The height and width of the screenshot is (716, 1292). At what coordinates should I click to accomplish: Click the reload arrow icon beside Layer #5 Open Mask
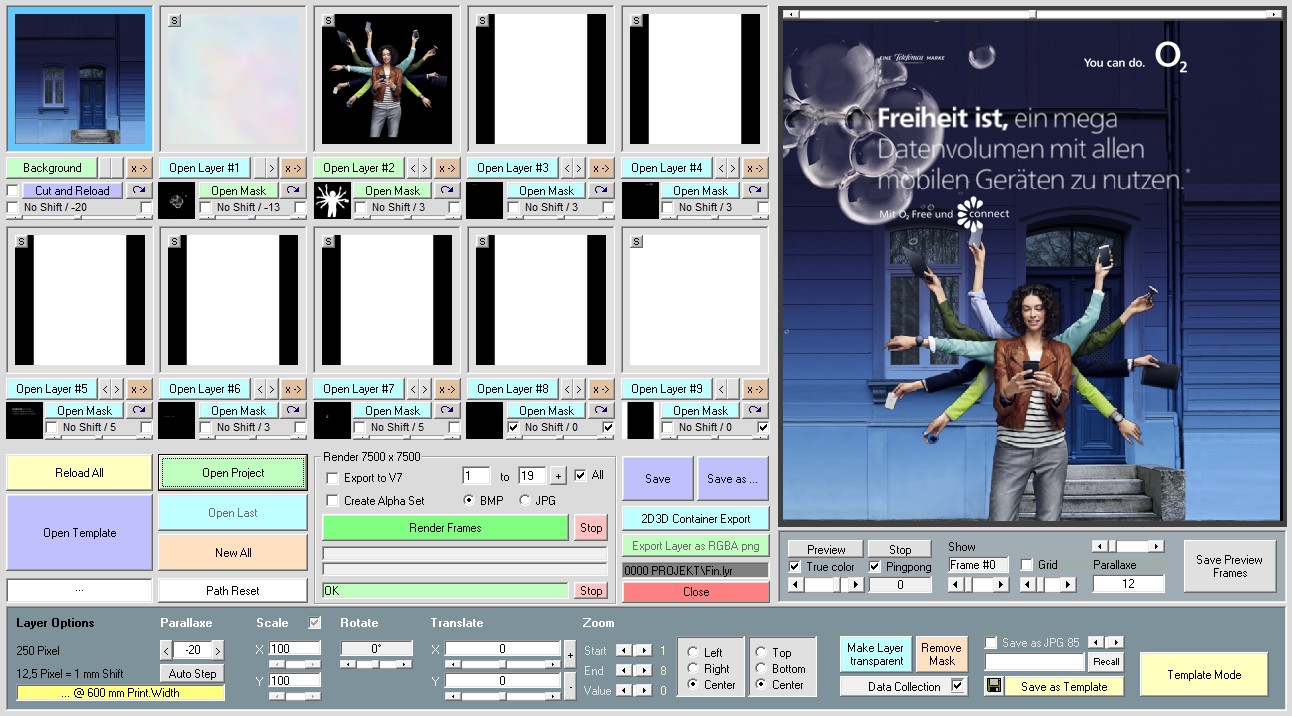pos(138,410)
